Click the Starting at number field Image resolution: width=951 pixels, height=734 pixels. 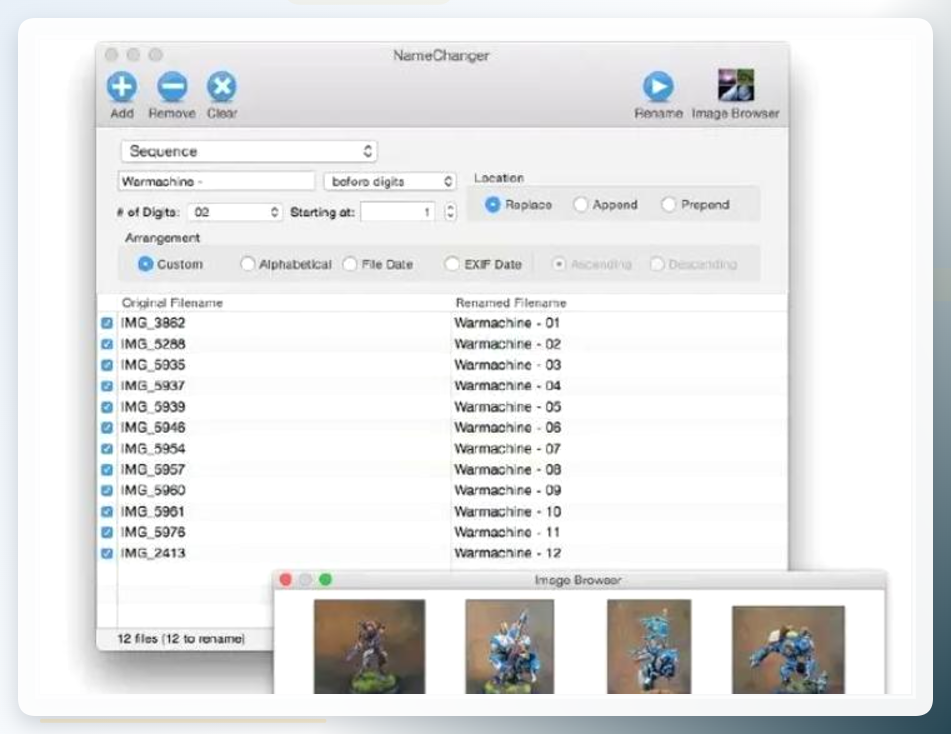[398, 212]
